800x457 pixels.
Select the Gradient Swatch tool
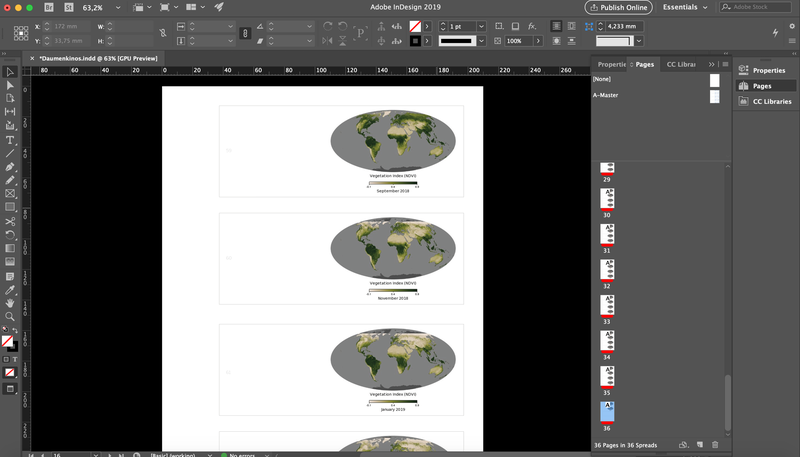(x=10, y=248)
